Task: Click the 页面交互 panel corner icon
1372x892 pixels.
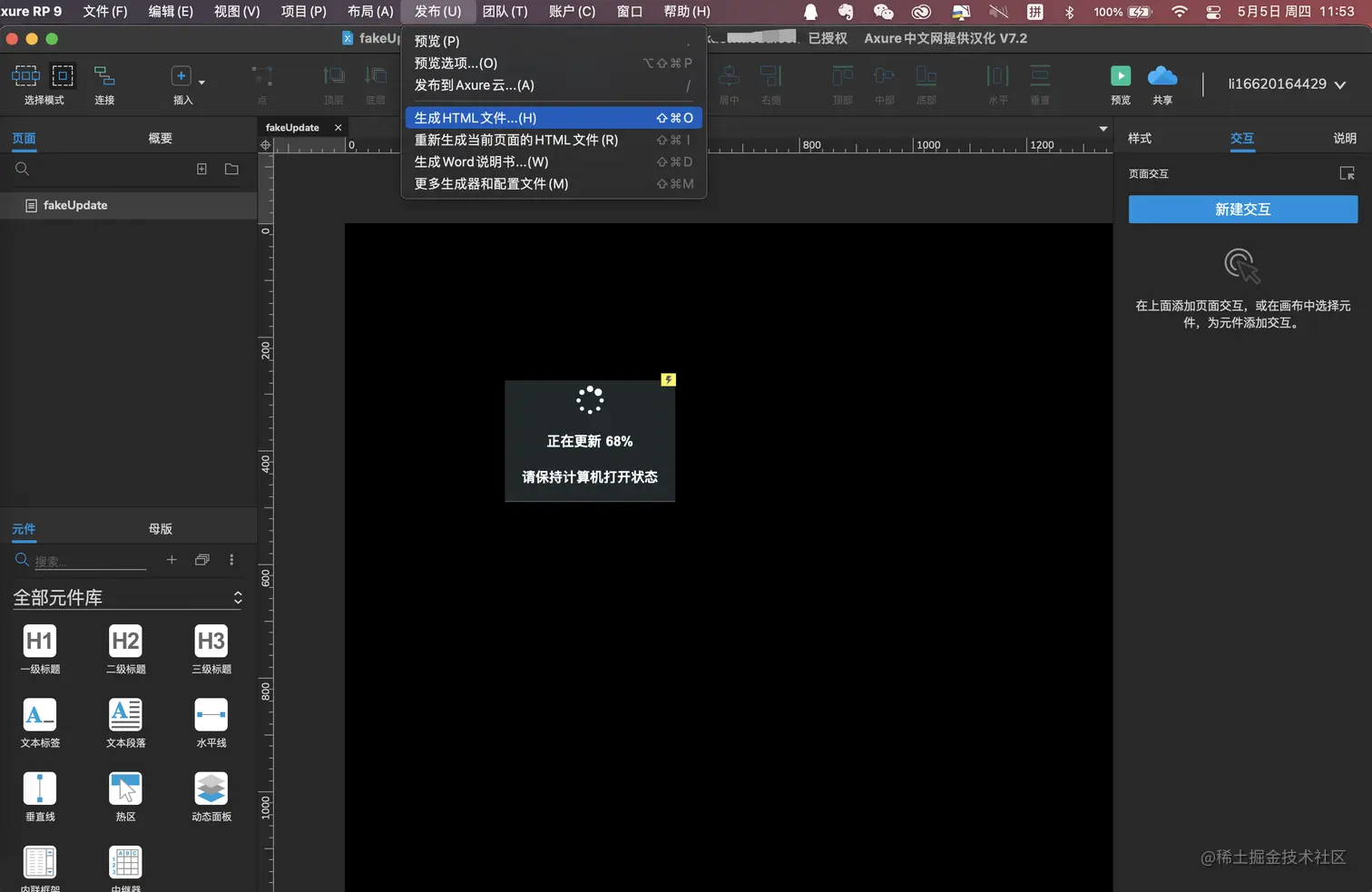Action: (1347, 173)
